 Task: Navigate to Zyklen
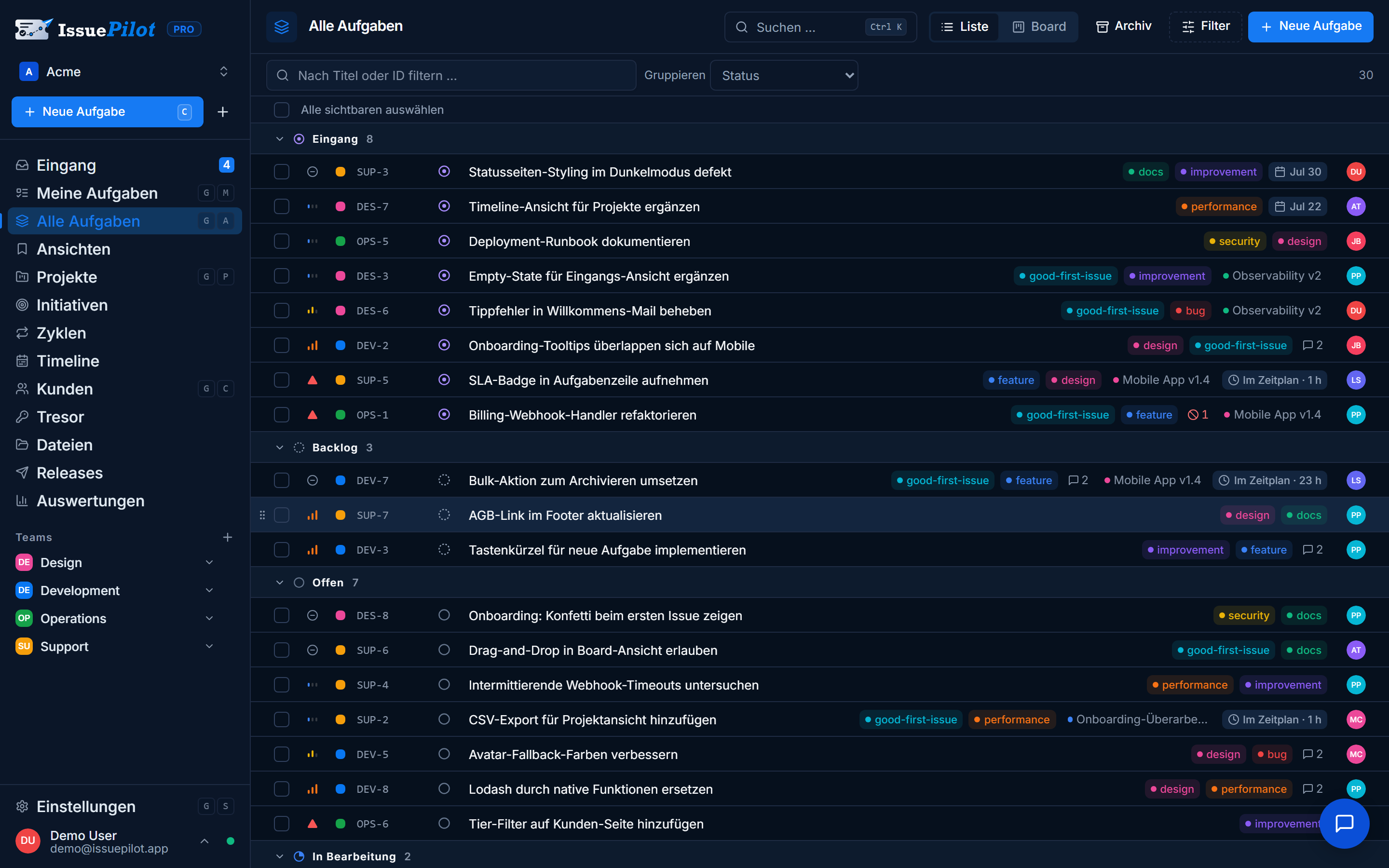[x=124, y=333]
